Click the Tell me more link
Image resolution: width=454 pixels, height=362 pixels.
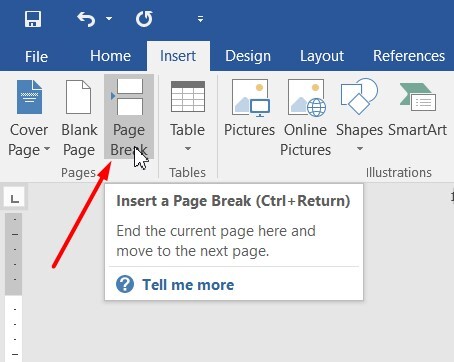click(x=188, y=285)
